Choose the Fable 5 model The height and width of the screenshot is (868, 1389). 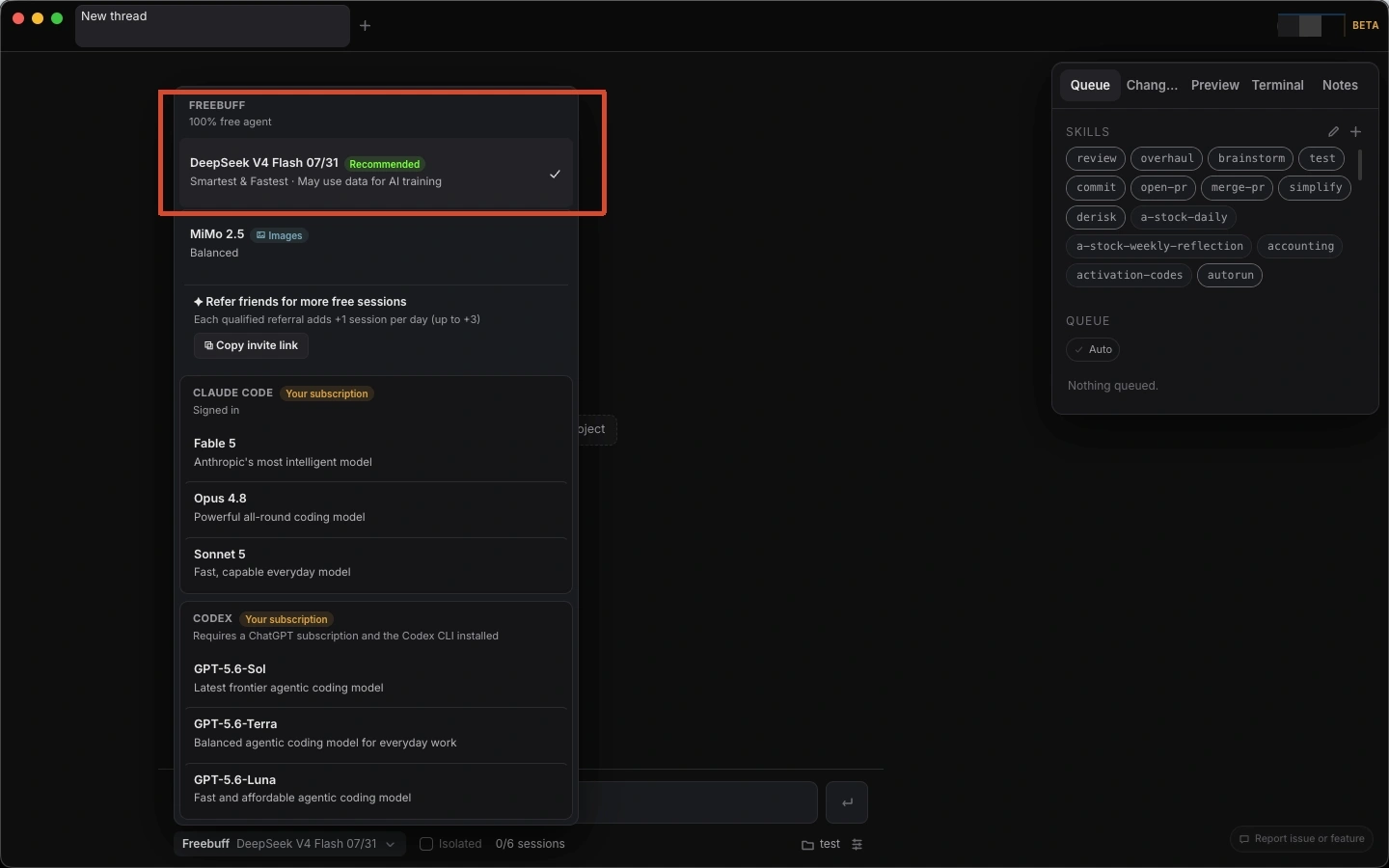pyautogui.click(x=376, y=452)
